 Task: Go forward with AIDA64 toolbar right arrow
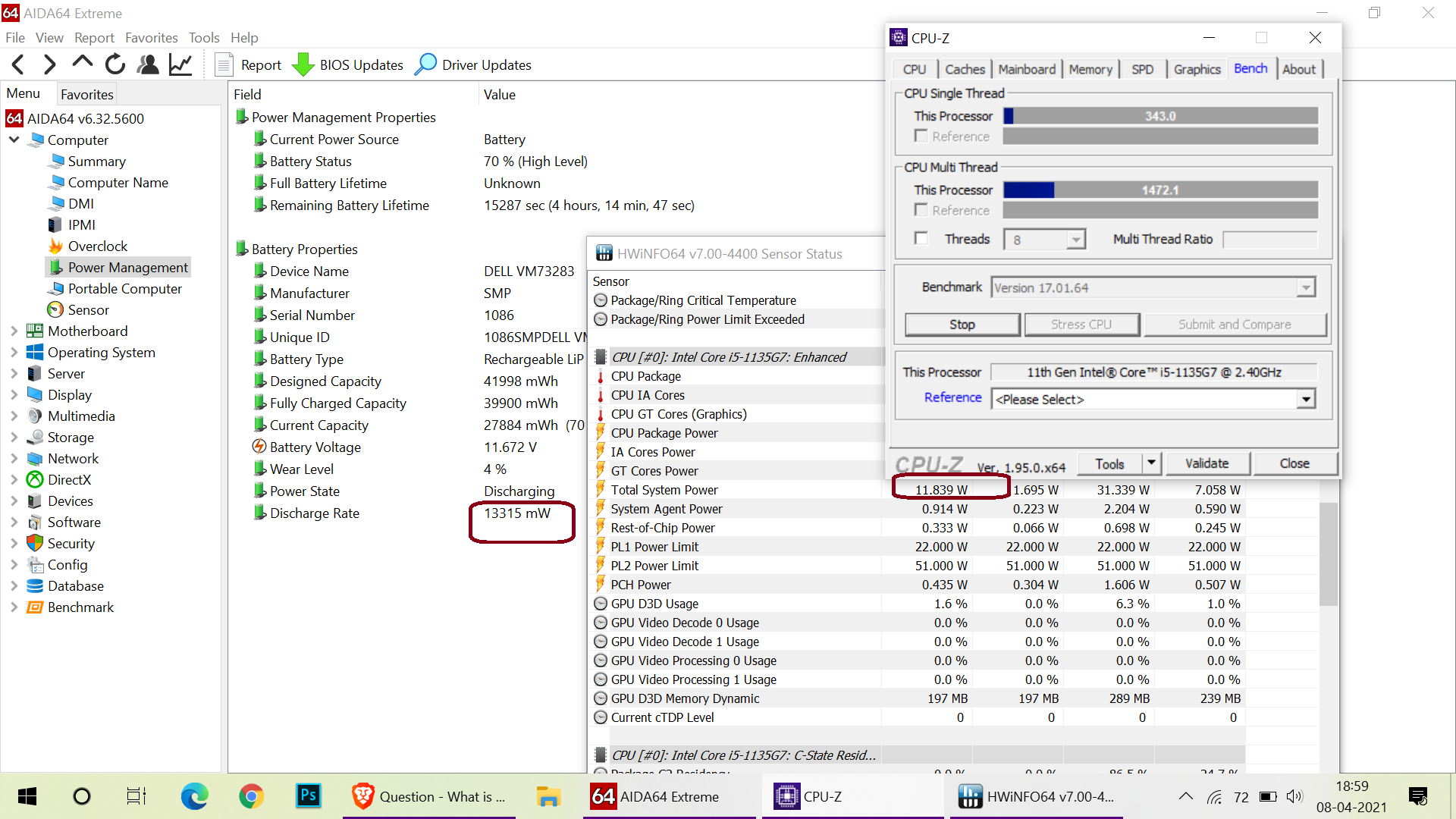(x=50, y=65)
